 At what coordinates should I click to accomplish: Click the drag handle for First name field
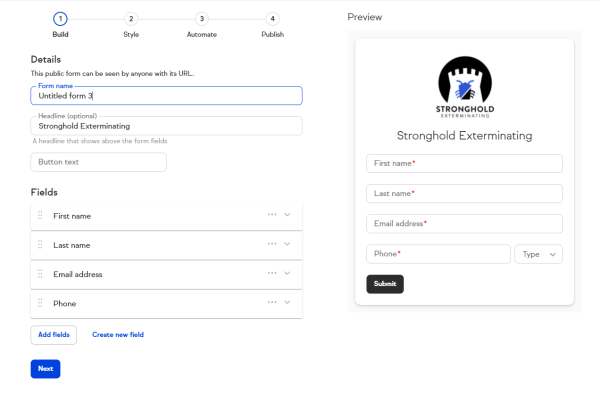(x=40, y=215)
